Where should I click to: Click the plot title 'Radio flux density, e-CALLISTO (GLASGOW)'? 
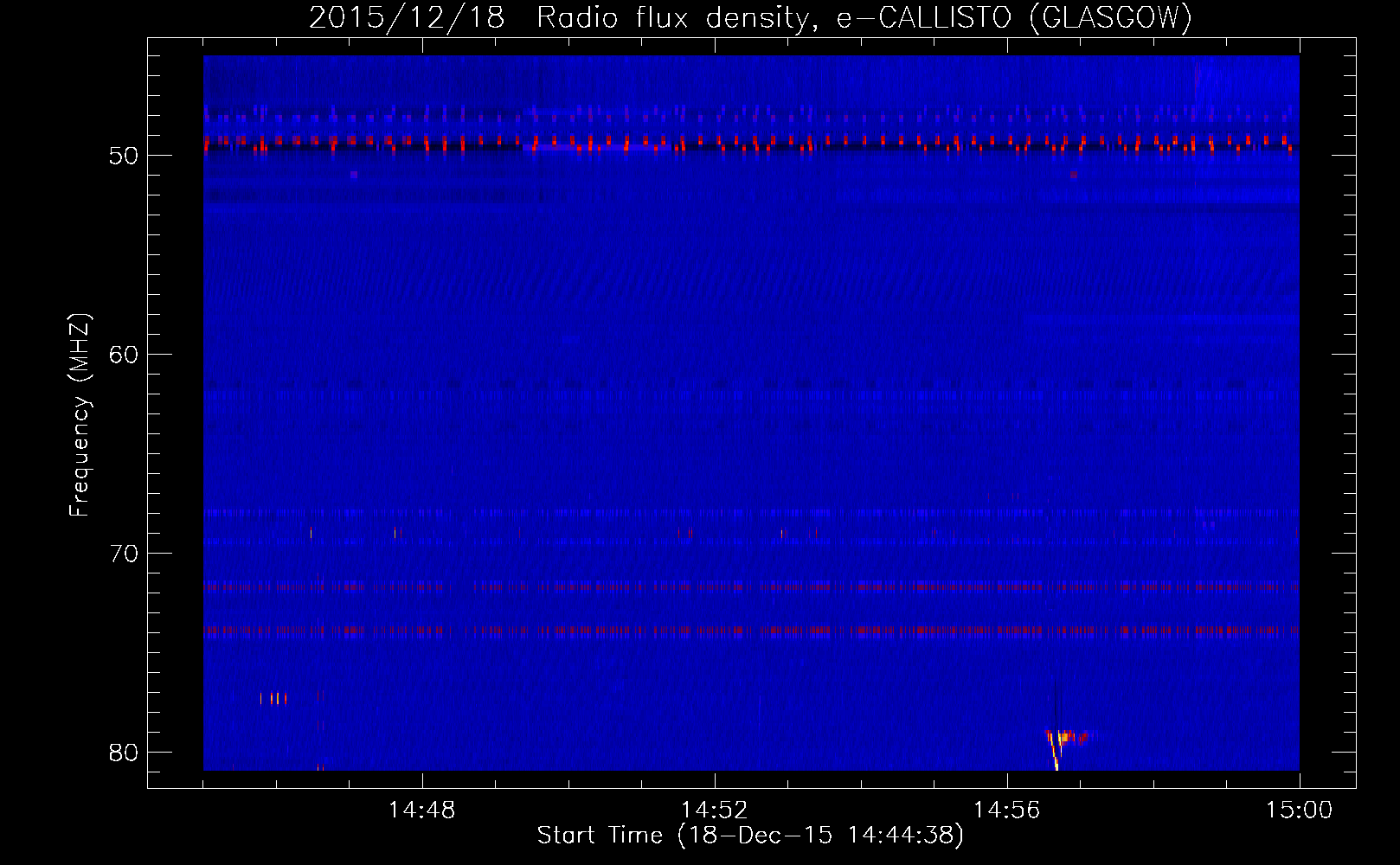[x=864, y=17]
